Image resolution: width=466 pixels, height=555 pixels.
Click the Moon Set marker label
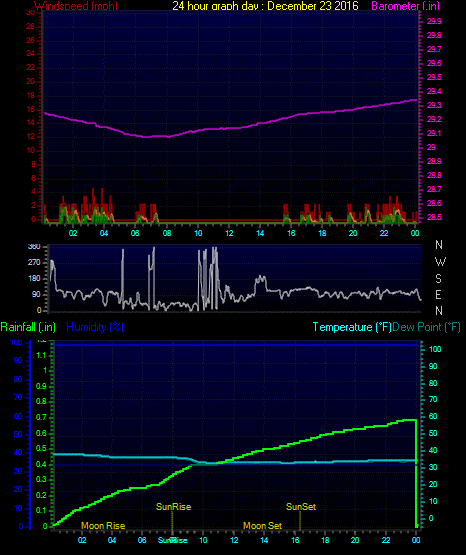point(262,526)
